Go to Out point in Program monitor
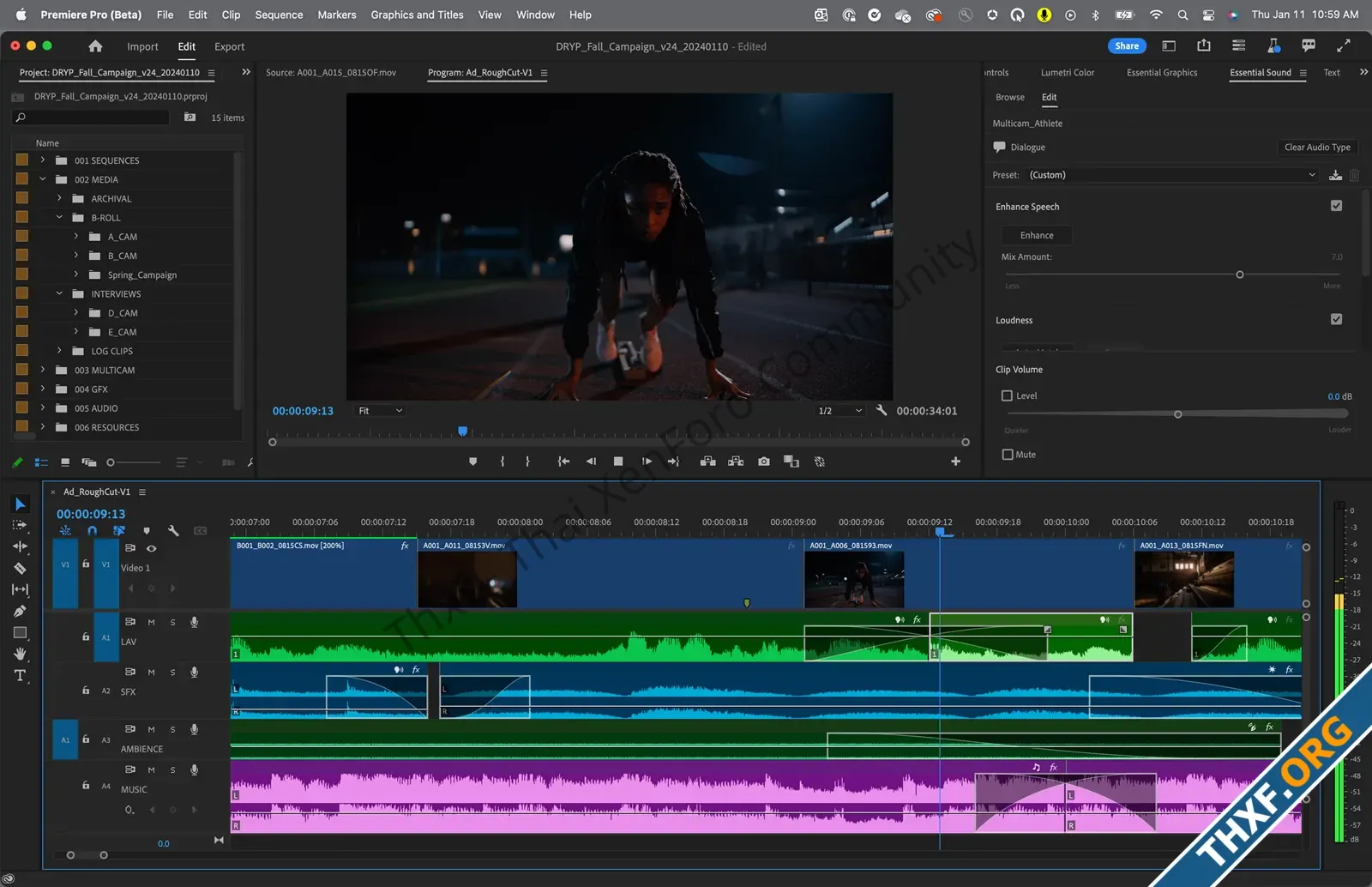1372x887 pixels. [x=674, y=462]
